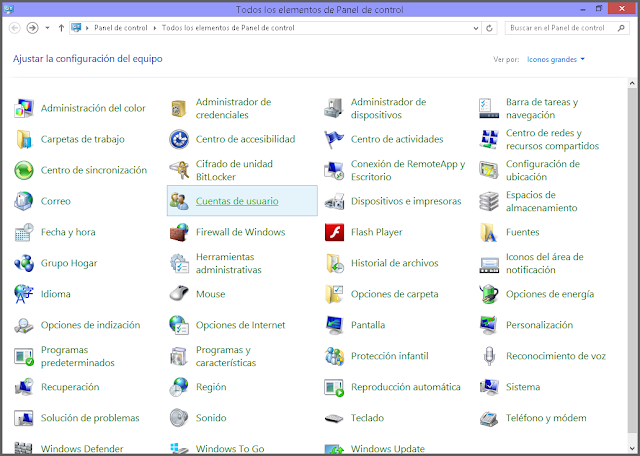This screenshot has width=640, height=456.
Task: Click the Mouse icon
Action: 179,294
